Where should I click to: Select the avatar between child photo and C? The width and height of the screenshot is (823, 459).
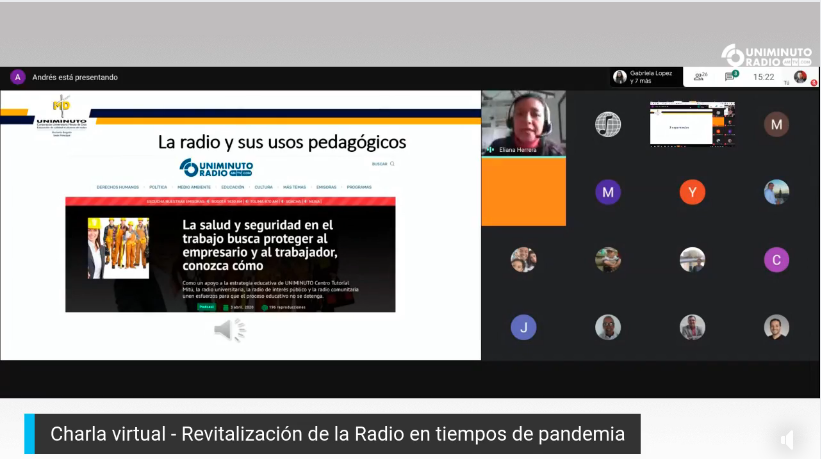pyautogui.click(x=692, y=260)
